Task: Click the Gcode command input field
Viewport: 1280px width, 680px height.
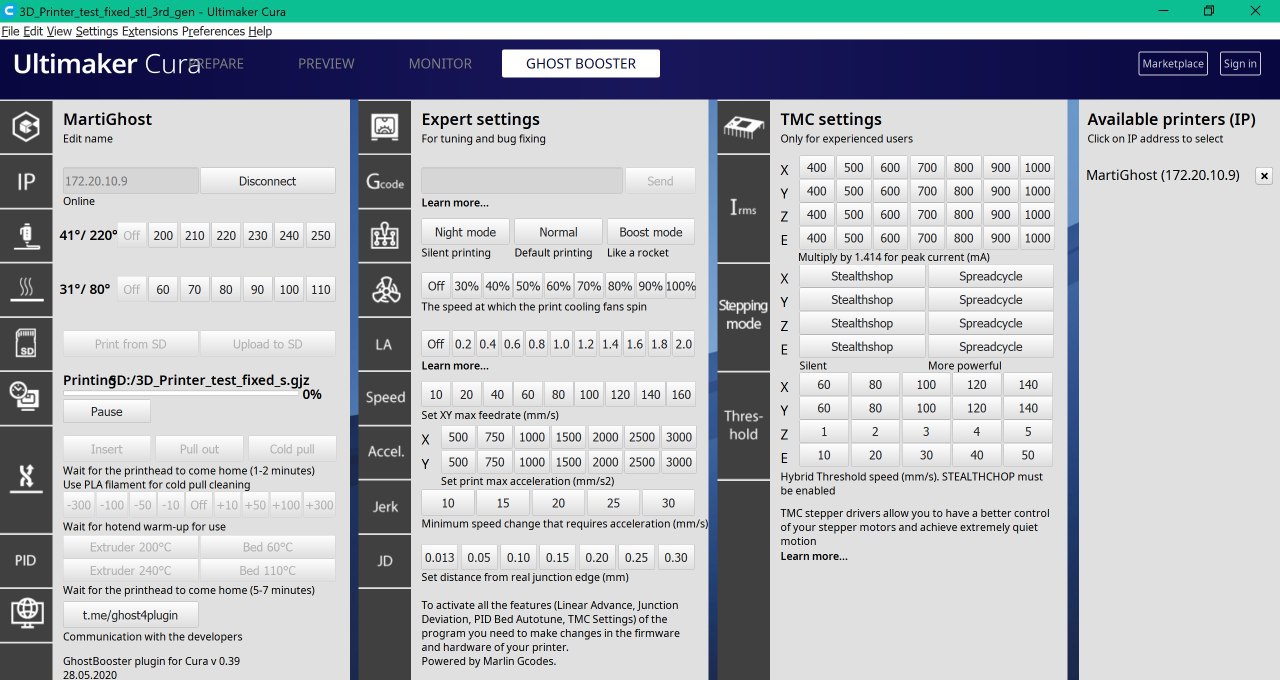Action: [x=521, y=181]
